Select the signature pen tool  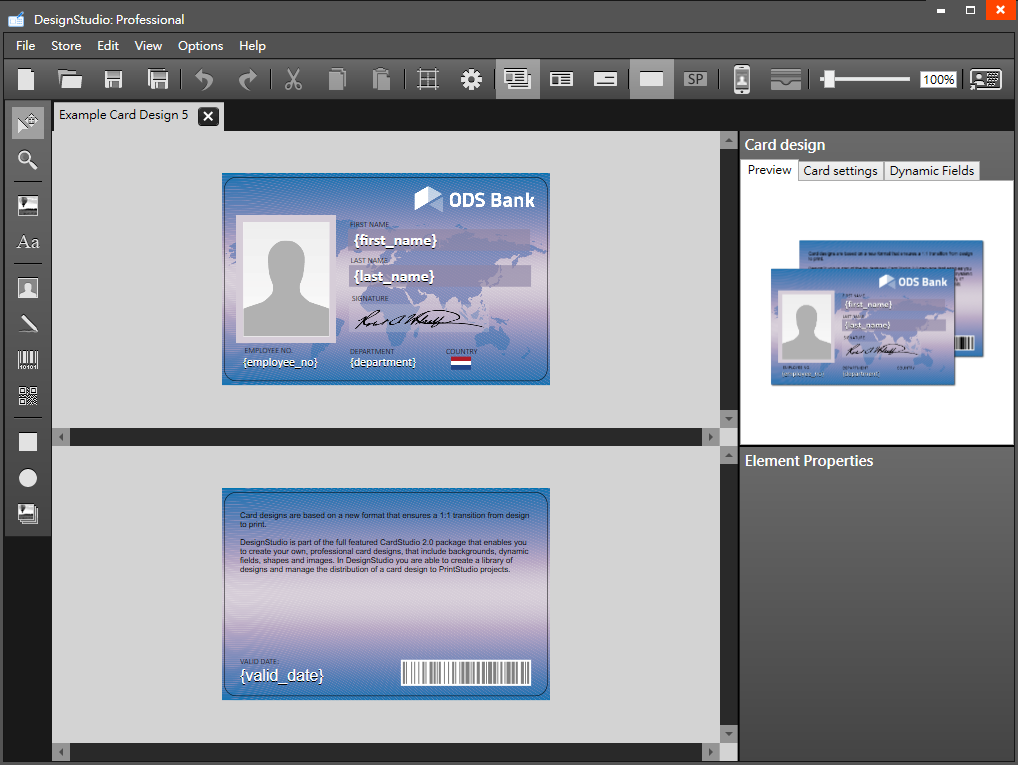tap(28, 323)
